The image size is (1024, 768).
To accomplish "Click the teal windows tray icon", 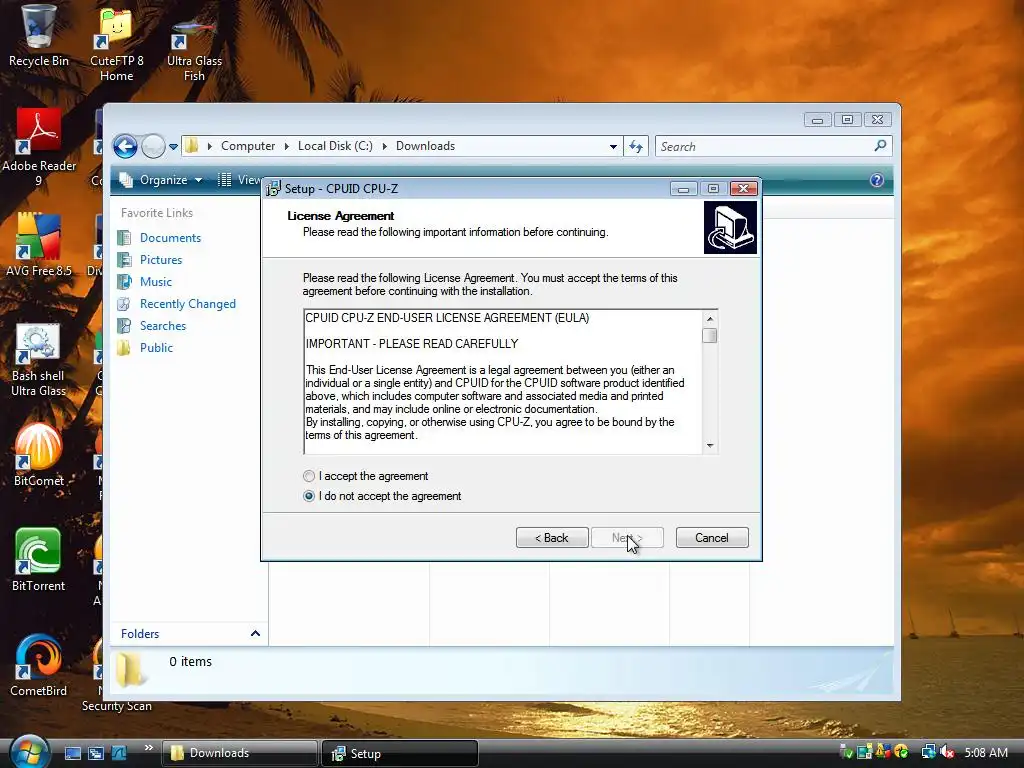I will pyautogui.click(x=864, y=752).
